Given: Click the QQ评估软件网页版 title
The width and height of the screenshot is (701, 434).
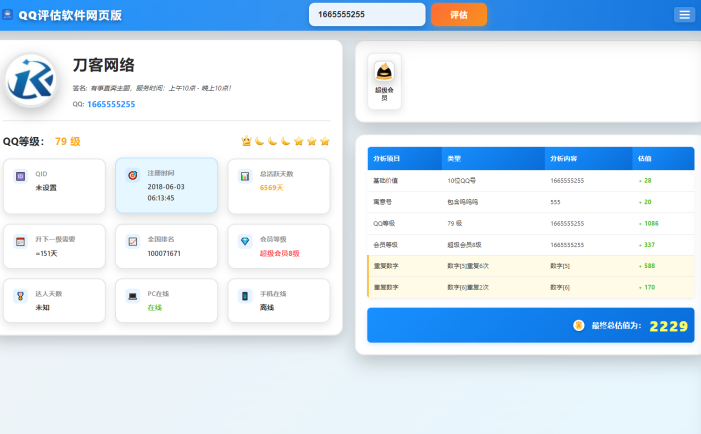Looking at the screenshot, I should coord(70,15).
